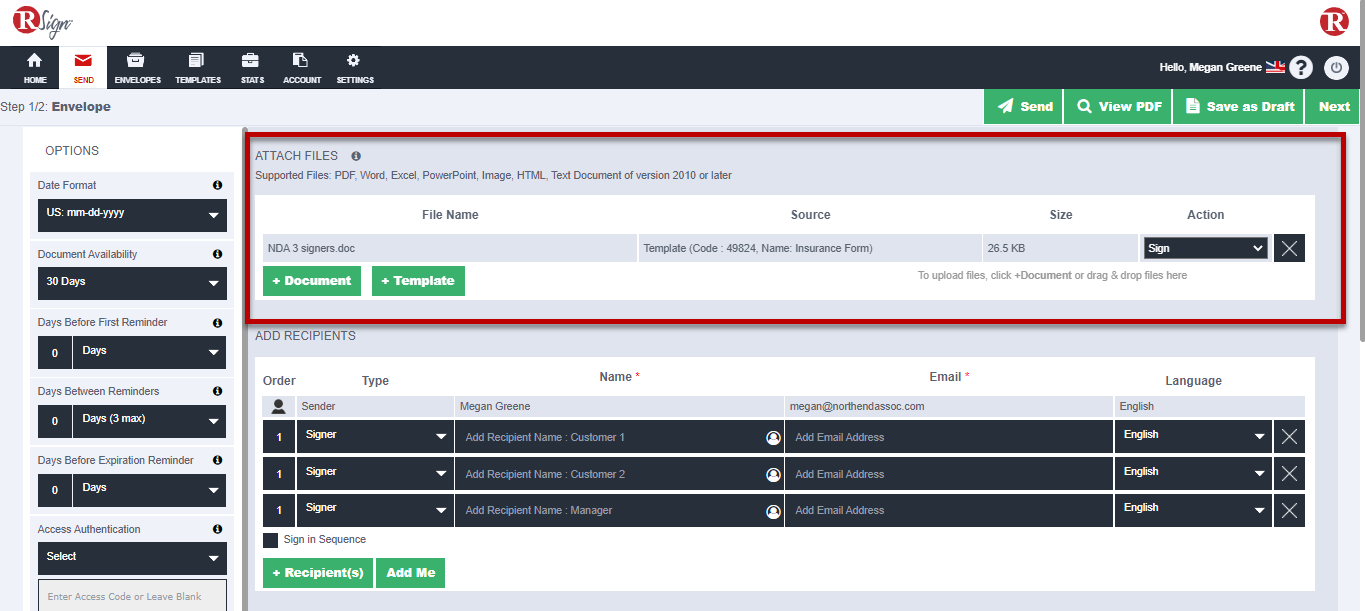This screenshot has width=1365, height=611.
Task: Open the Templates tab
Action: pyautogui.click(x=197, y=67)
